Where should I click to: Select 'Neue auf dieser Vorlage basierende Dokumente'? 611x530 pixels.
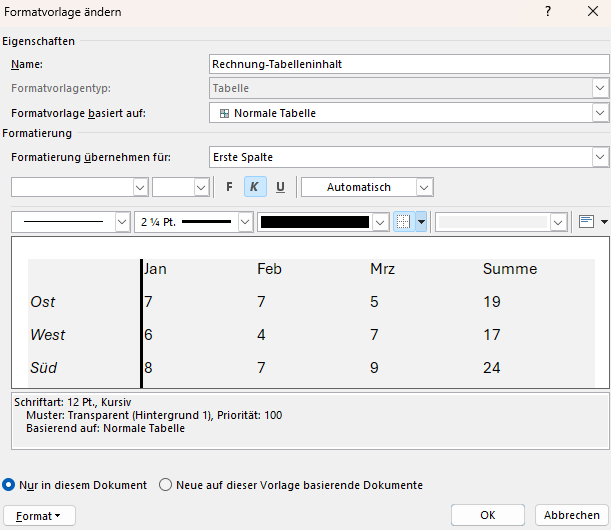tap(166, 485)
